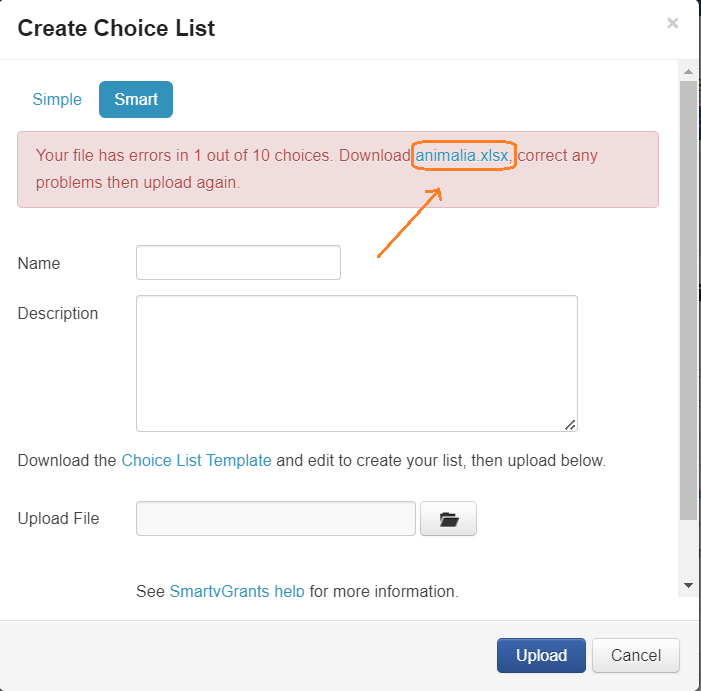Image resolution: width=701 pixels, height=691 pixels.
Task: Download the animalia.xlsx error file
Action: coord(463,157)
